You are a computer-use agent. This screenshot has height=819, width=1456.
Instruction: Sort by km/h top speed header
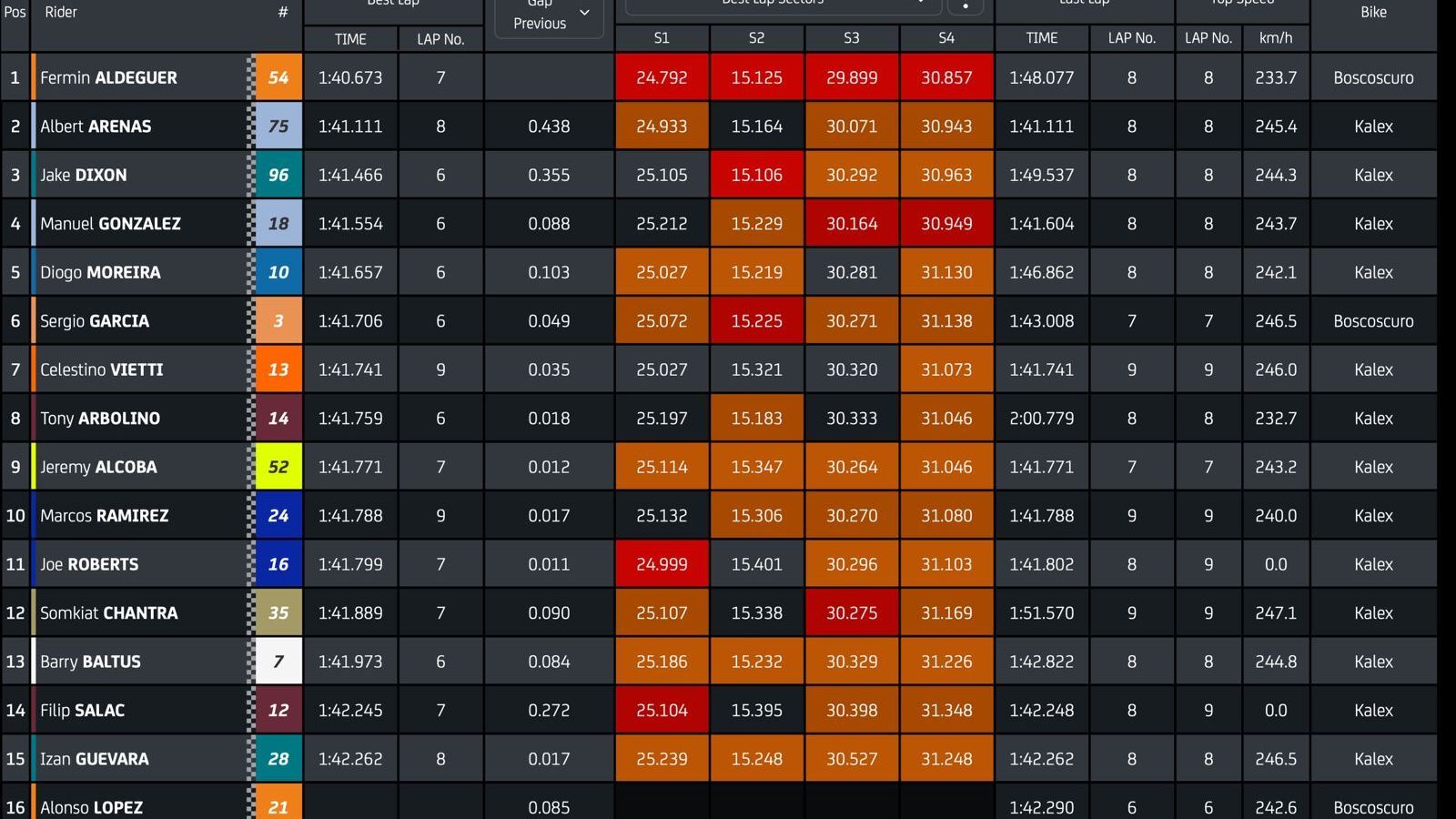[1275, 38]
